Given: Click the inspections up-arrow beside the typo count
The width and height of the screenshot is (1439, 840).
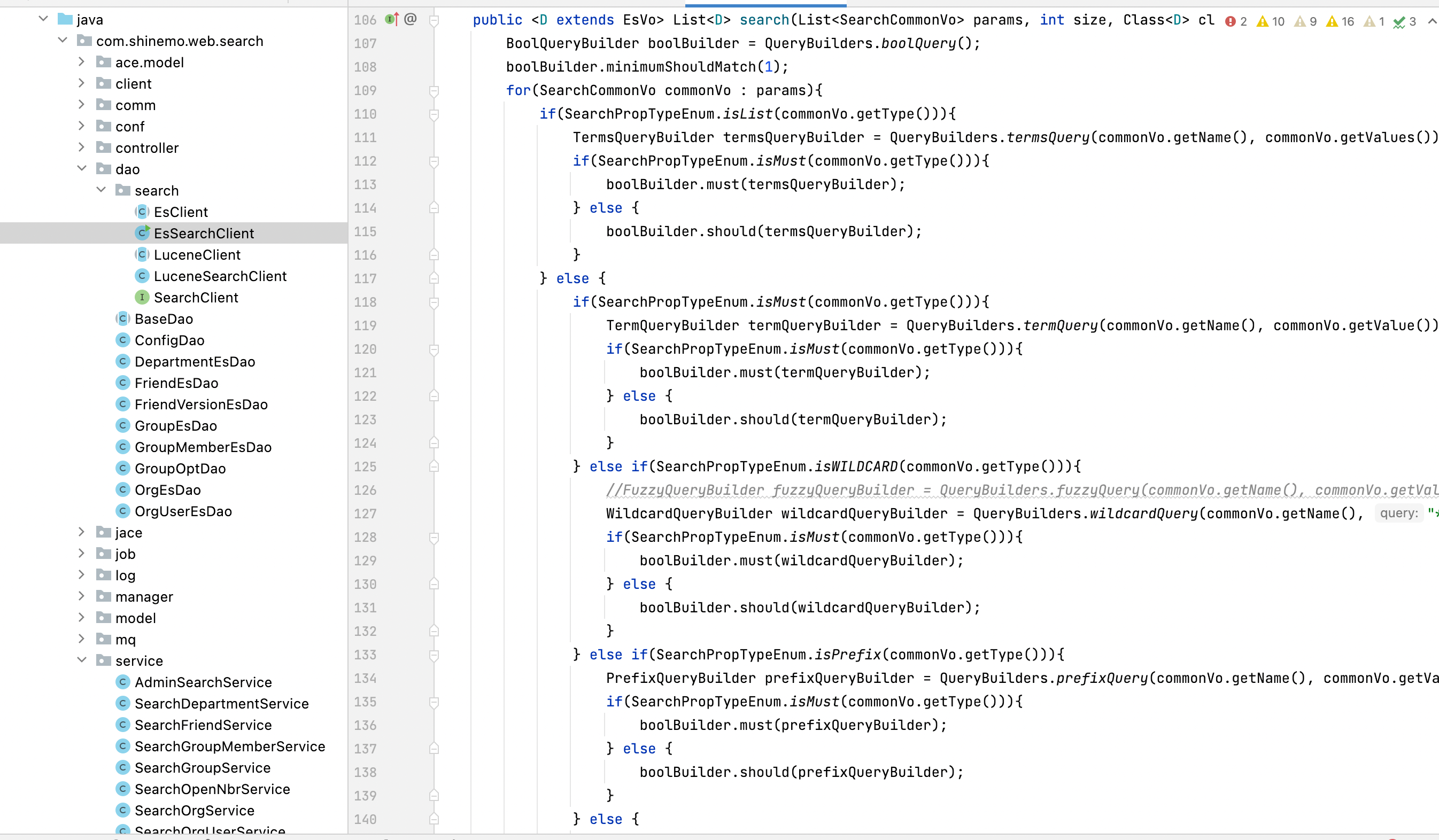Looking at the screenshot, I should tap(1432, 22).
